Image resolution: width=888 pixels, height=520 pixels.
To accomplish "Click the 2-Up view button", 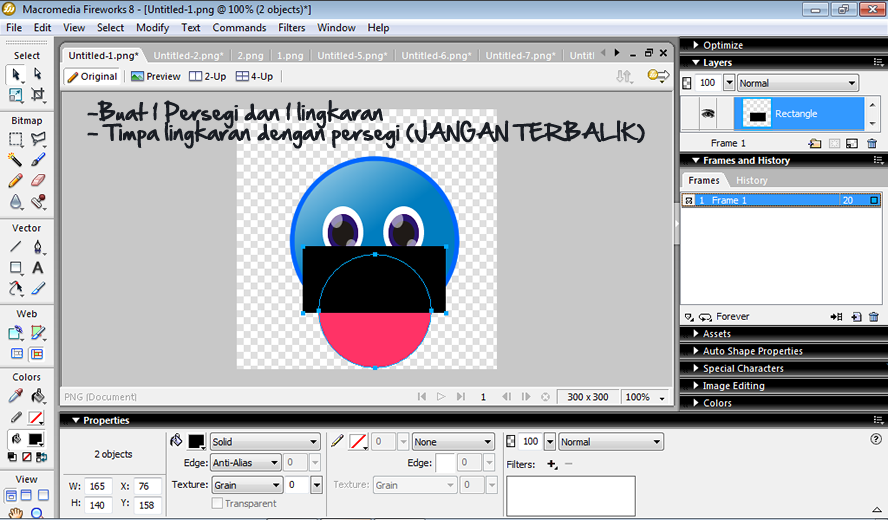I will tap(207, 76).
